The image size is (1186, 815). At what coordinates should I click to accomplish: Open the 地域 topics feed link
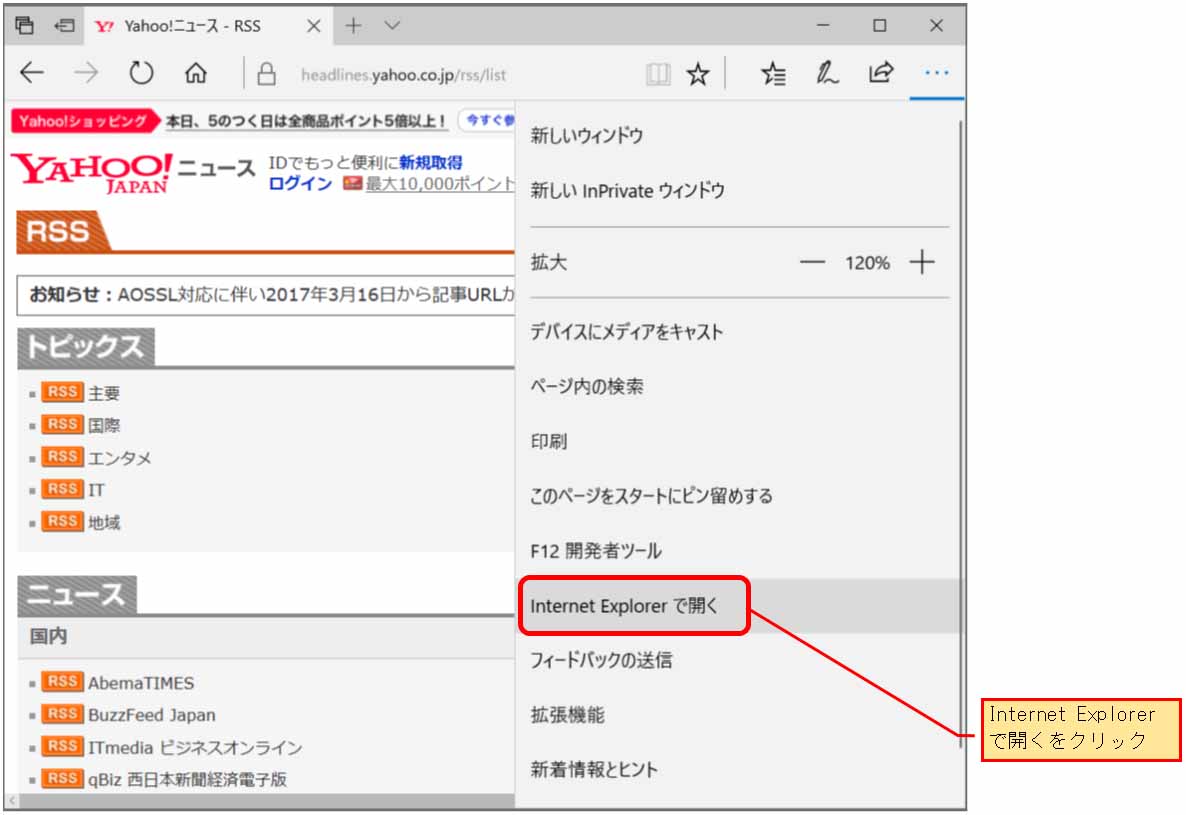pyautogui.click(x=104, y=522)
